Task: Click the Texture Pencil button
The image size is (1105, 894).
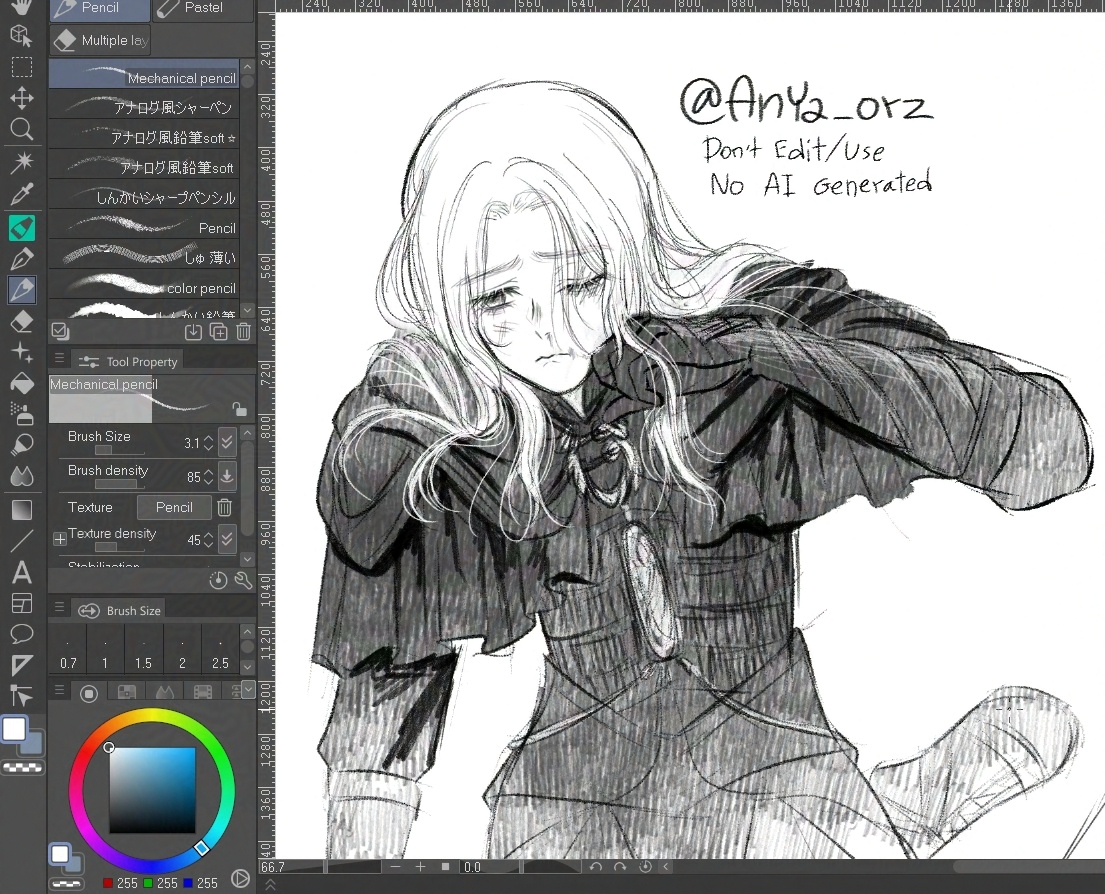Action: (174, 507)
